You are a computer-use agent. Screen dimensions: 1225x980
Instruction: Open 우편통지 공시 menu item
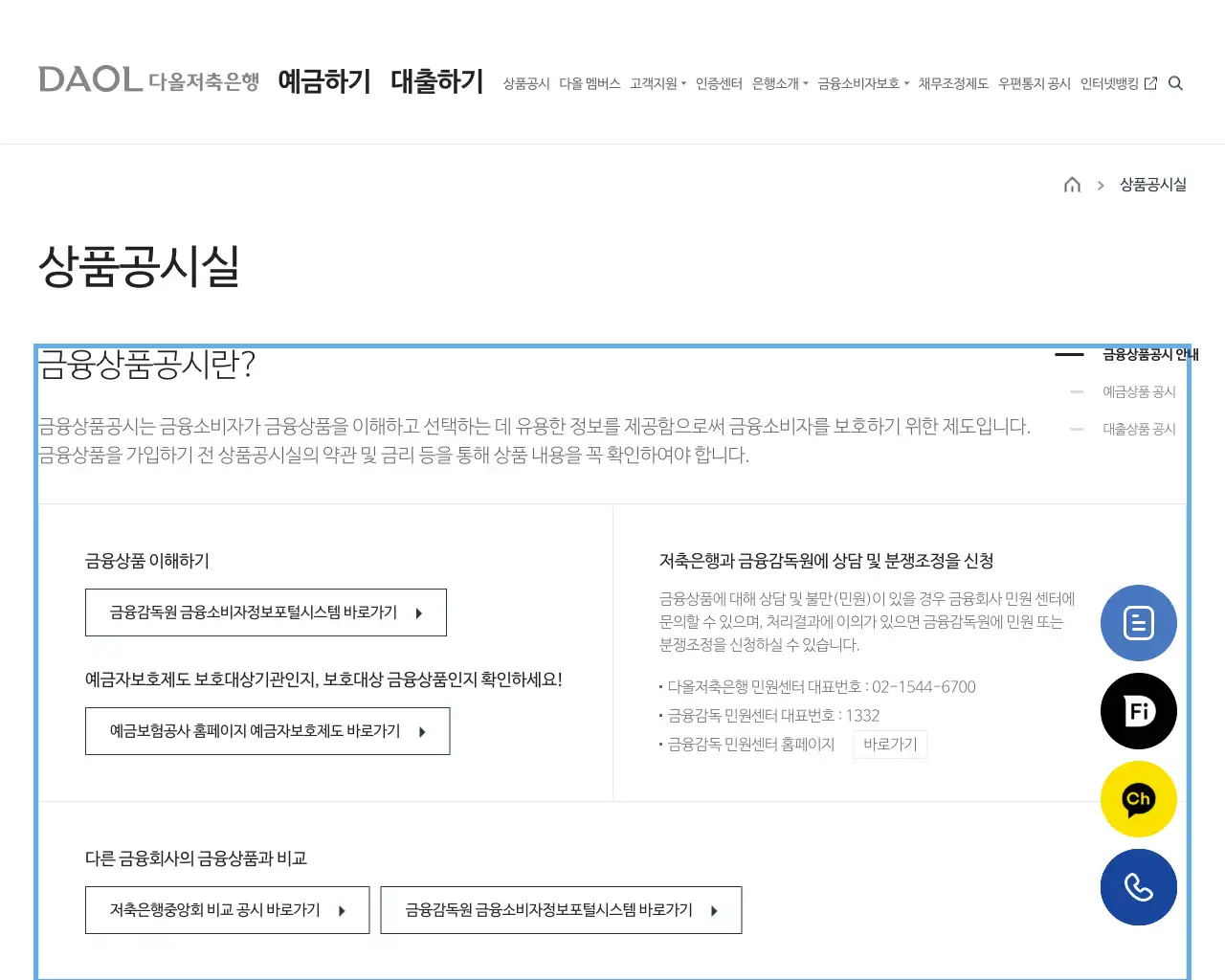pos(1034,84)
